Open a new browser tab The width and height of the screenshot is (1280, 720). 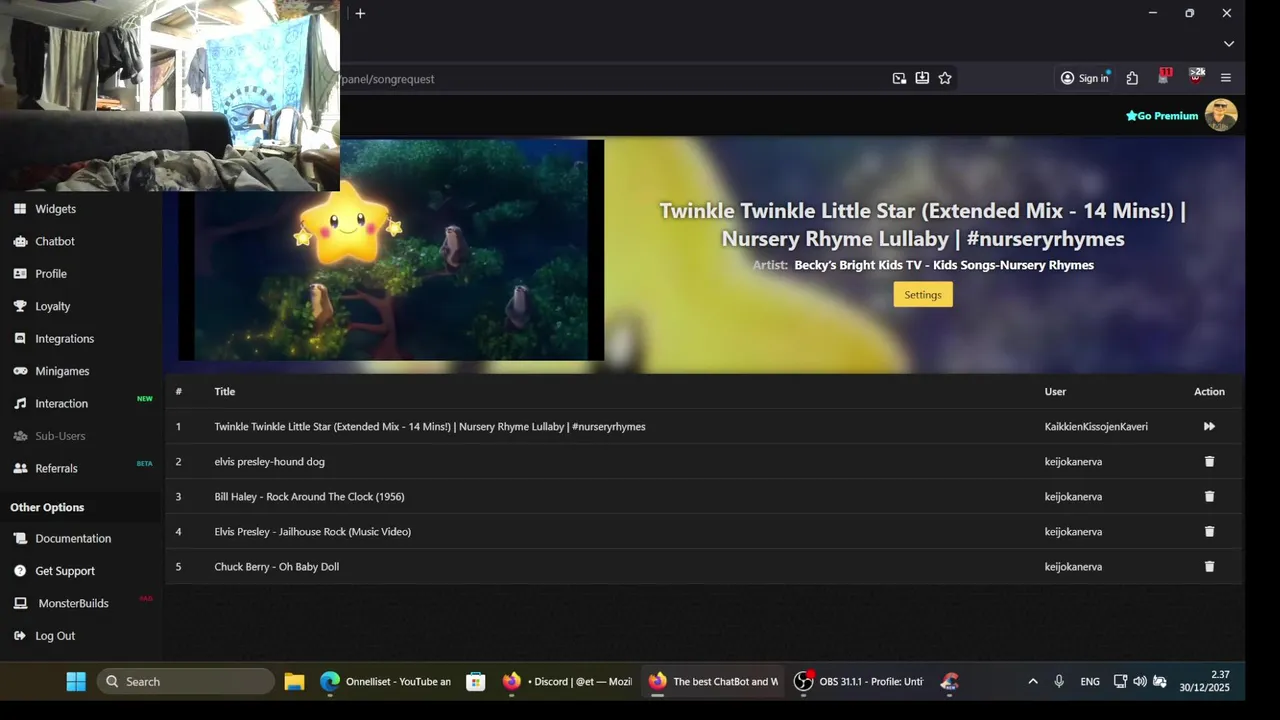tap(360, 13)
